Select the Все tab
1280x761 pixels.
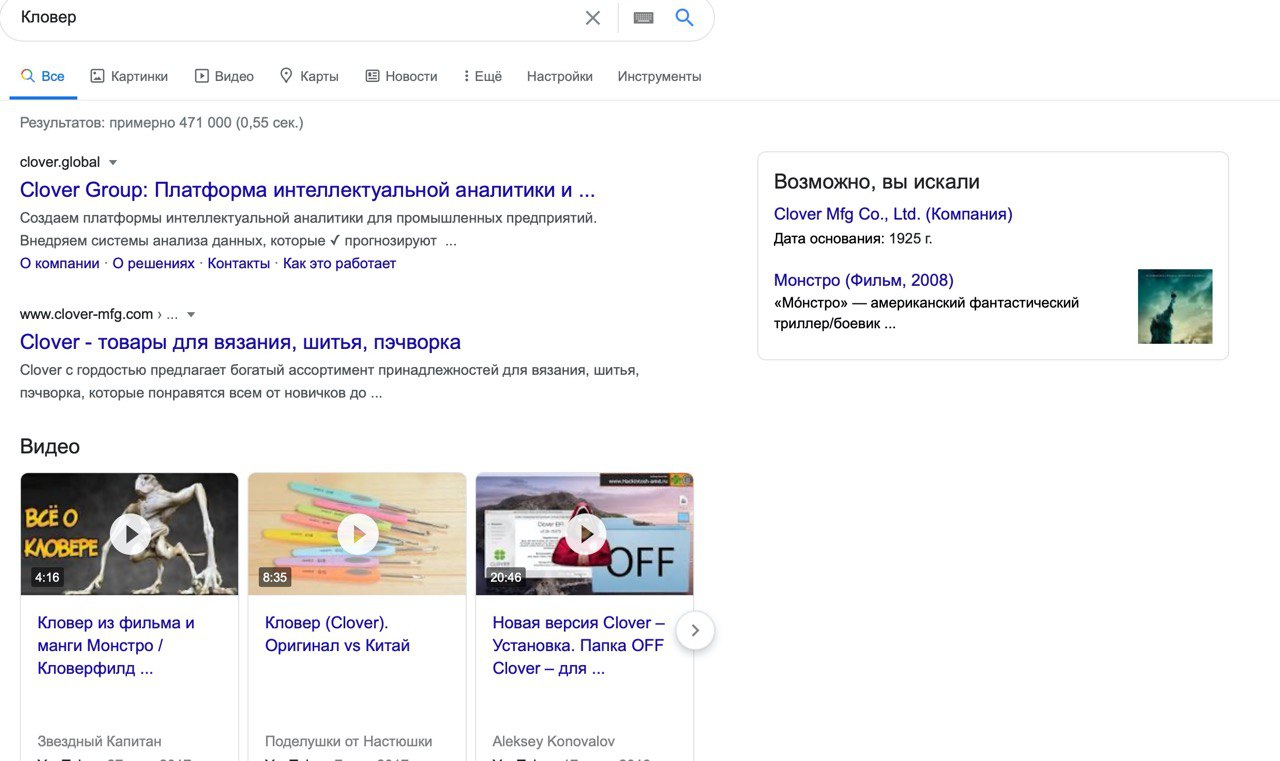(43, 76)
